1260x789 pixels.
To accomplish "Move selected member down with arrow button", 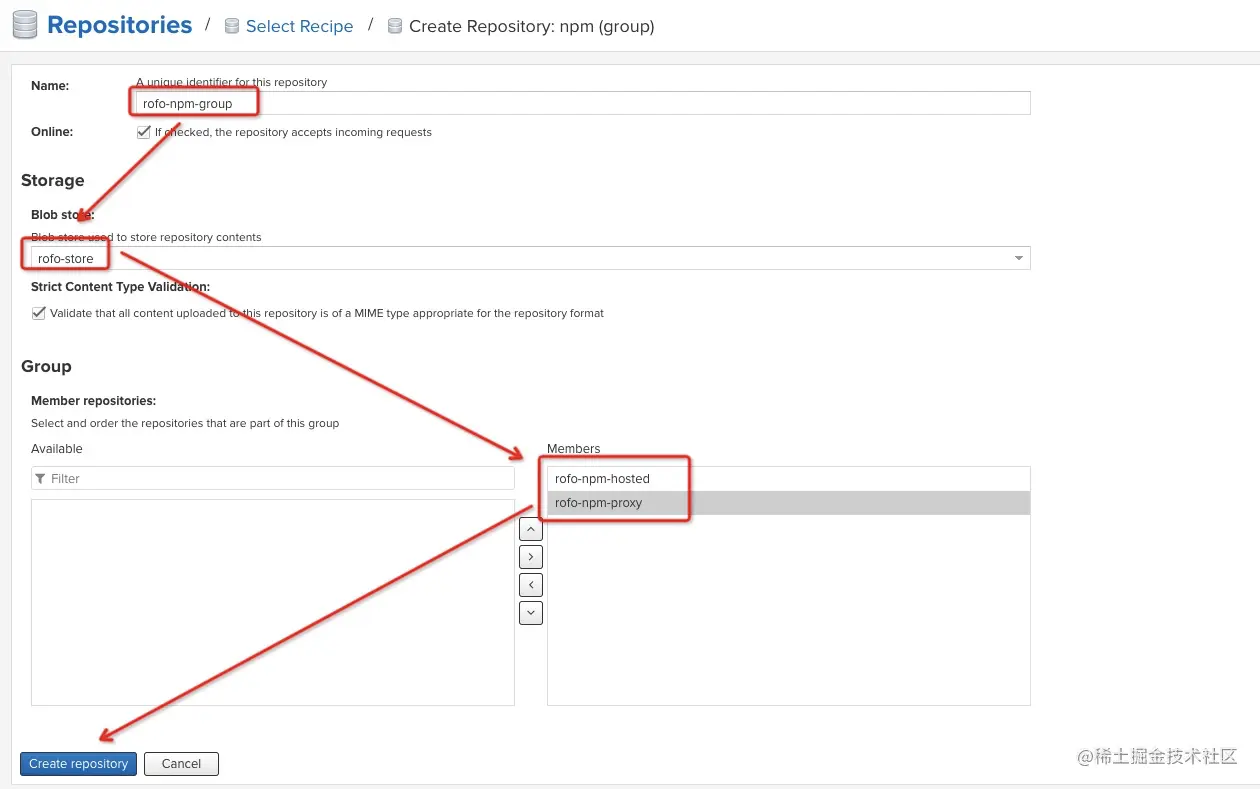I will [531, 613].
